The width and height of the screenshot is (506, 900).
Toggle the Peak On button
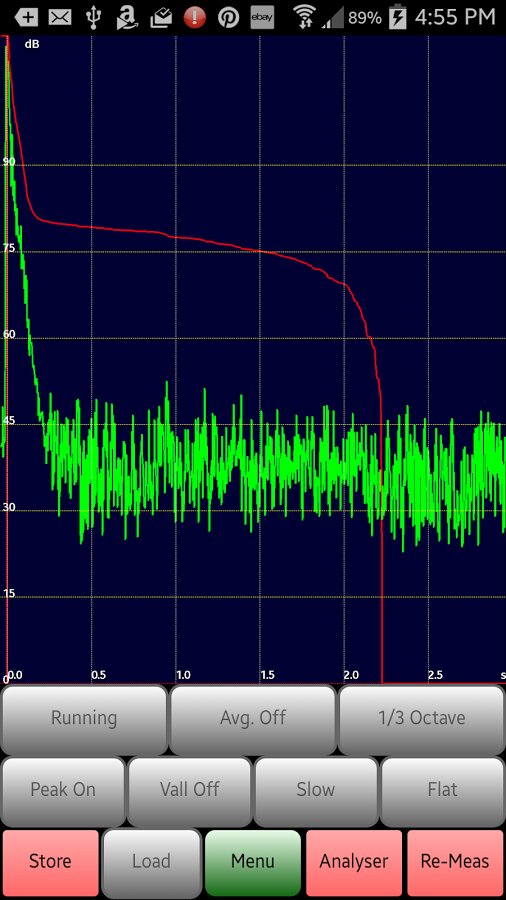[63, 790]
